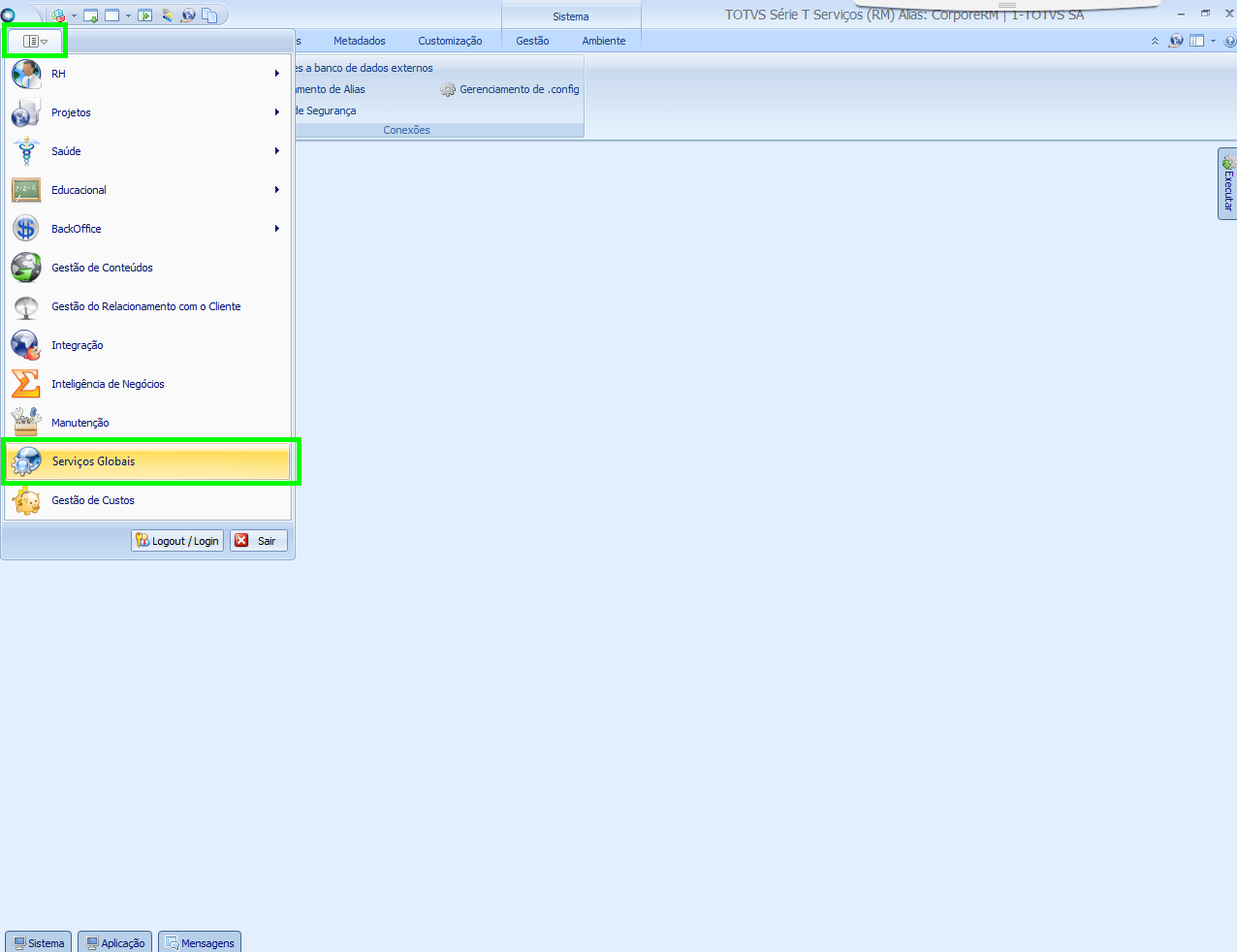Switch to the Customização ribbon tab
The image size is (1237, 952).
point(450,41)
